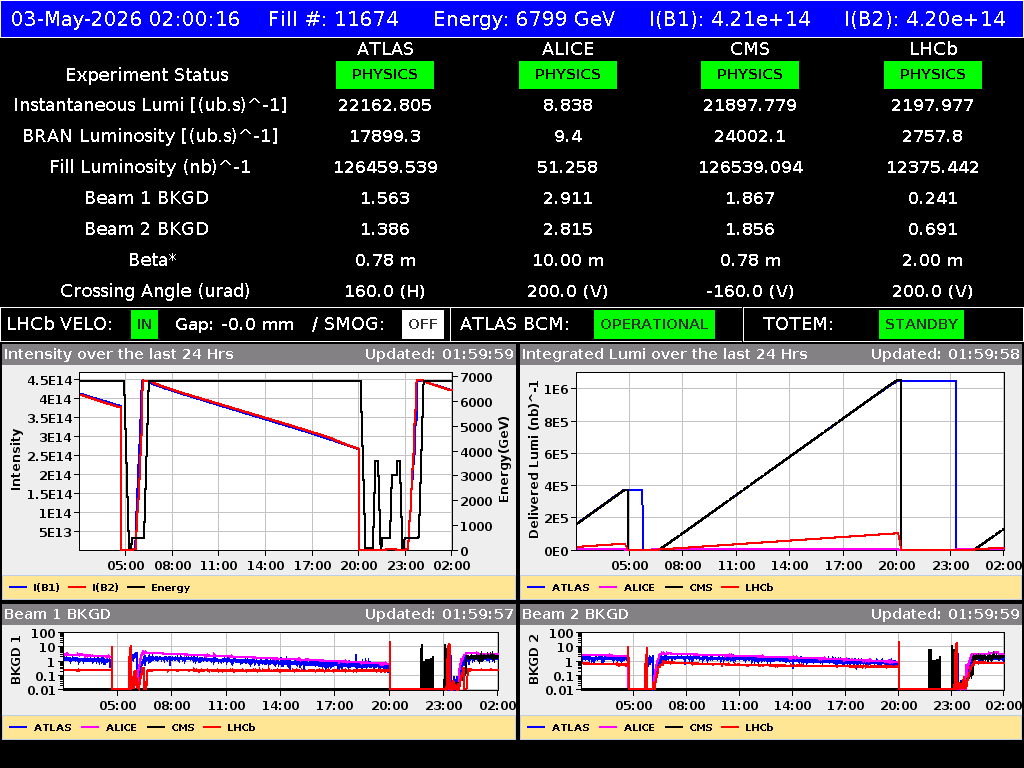Click the Crossing Angle (urad) row label
Image resolution: width=1024 pixels, height=768 pixels.
[x=155, y=291]
